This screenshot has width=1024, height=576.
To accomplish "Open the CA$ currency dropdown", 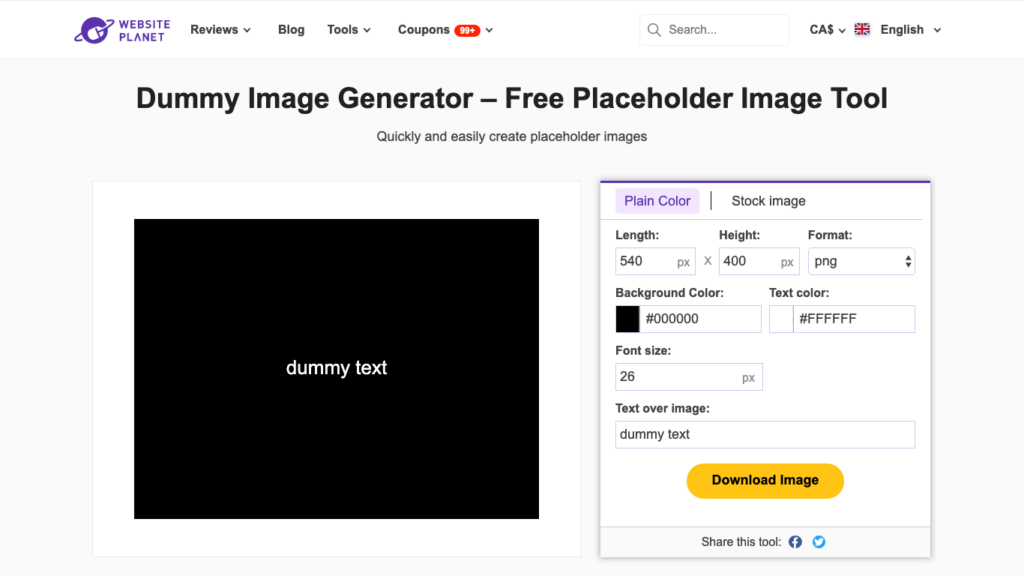I will tap(827, 30).
